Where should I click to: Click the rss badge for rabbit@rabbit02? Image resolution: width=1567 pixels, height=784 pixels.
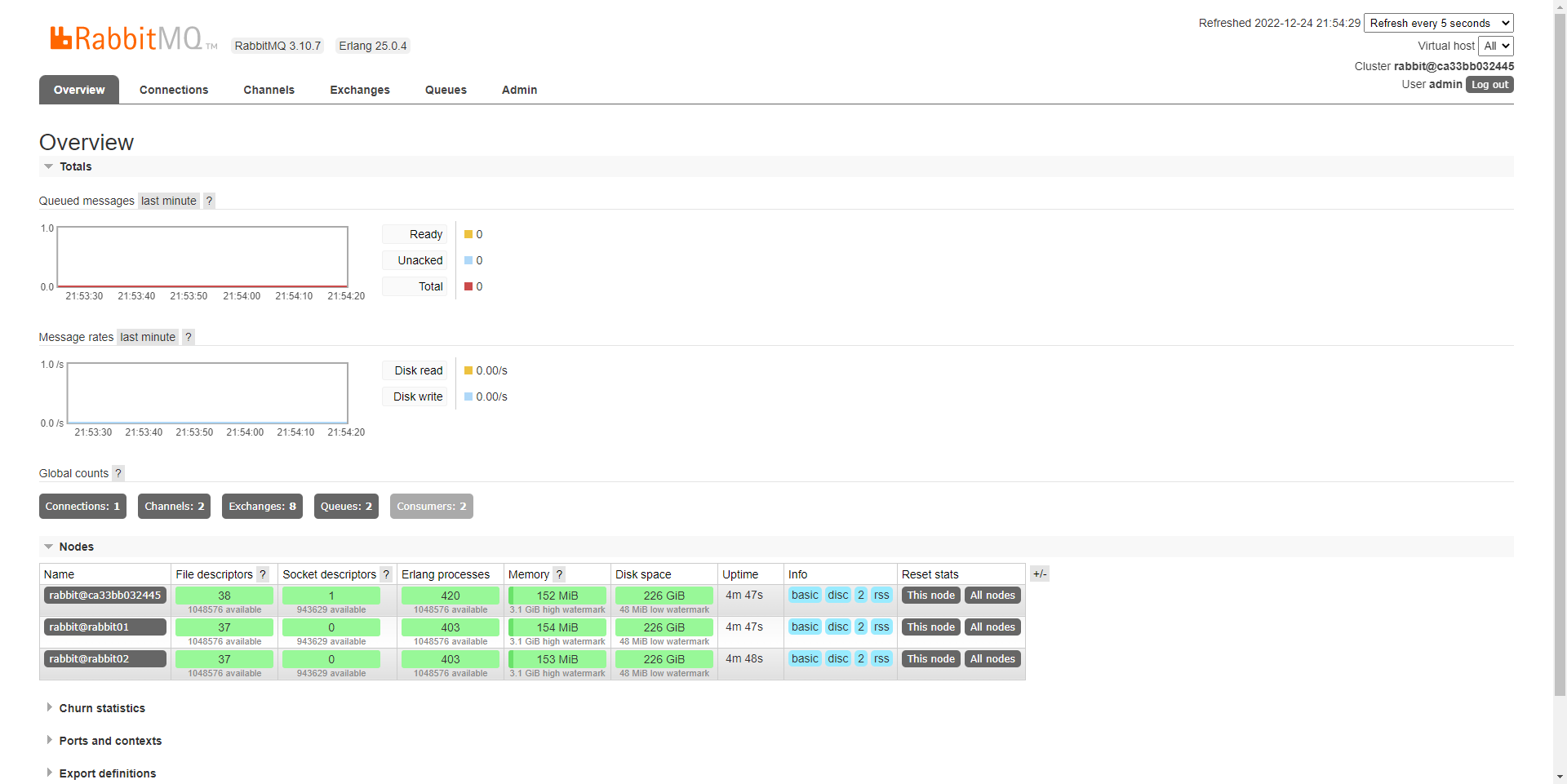tap(881, 659)
